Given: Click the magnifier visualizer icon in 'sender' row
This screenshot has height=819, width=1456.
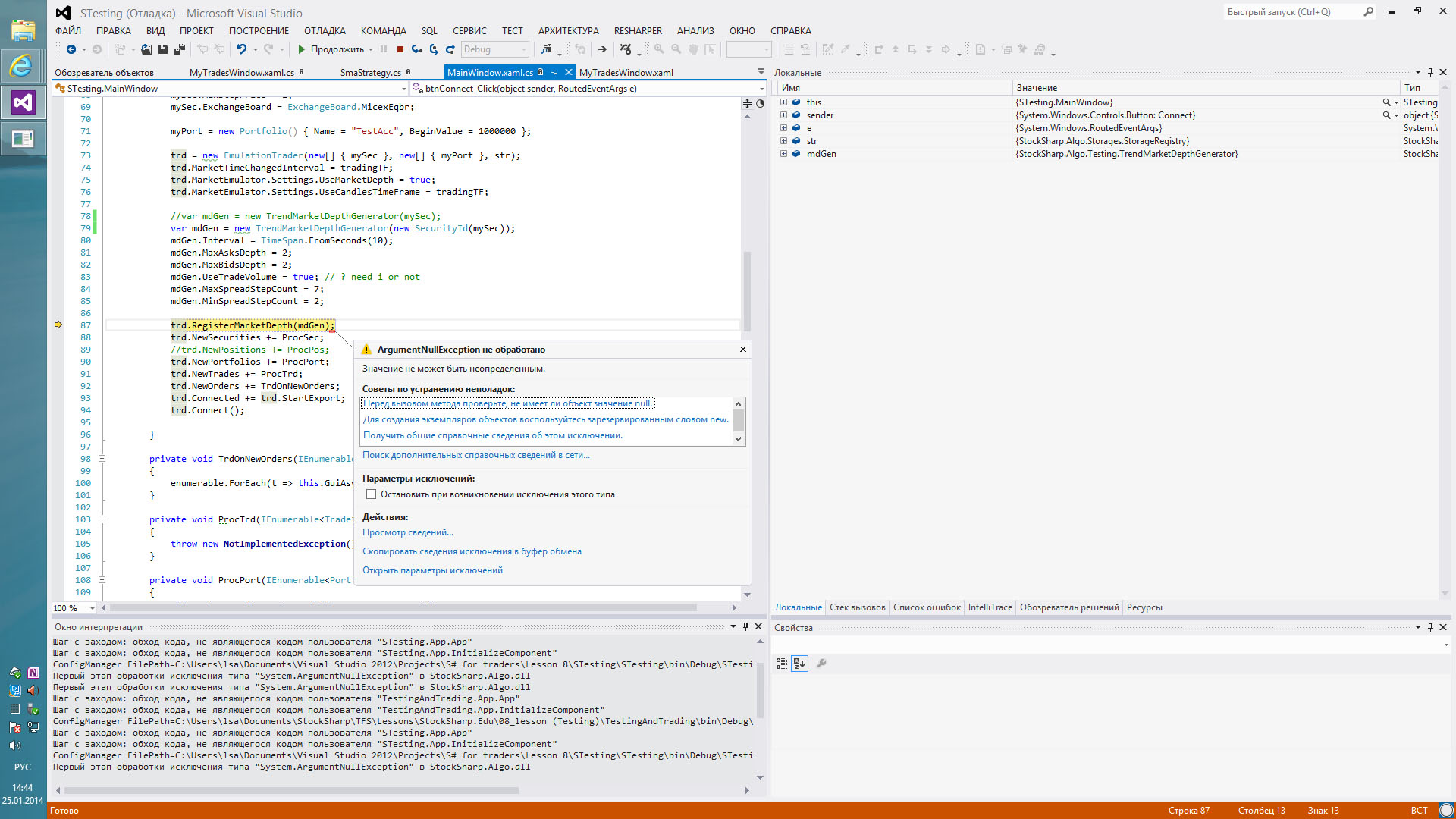Looking at the screenshot, I should tap(1386, 115).
